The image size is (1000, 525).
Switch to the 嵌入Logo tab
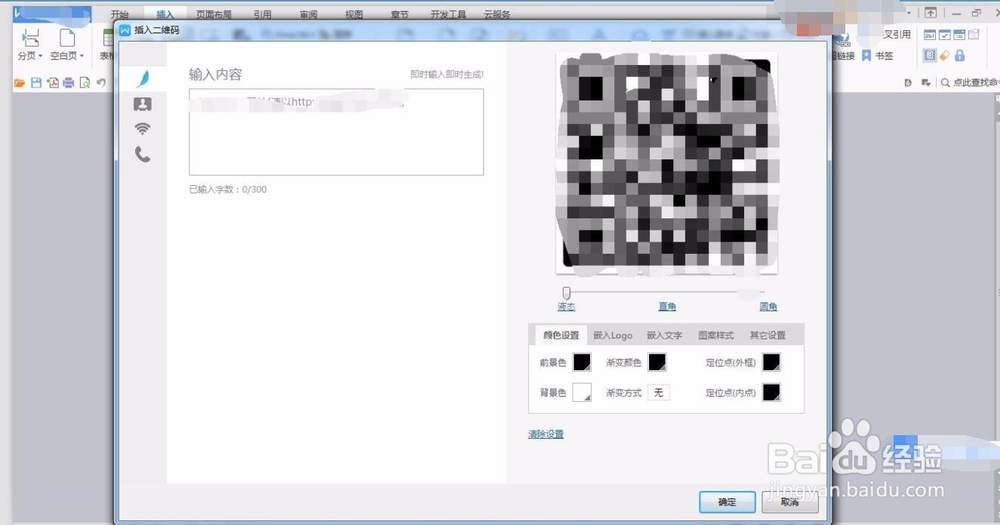613,335
